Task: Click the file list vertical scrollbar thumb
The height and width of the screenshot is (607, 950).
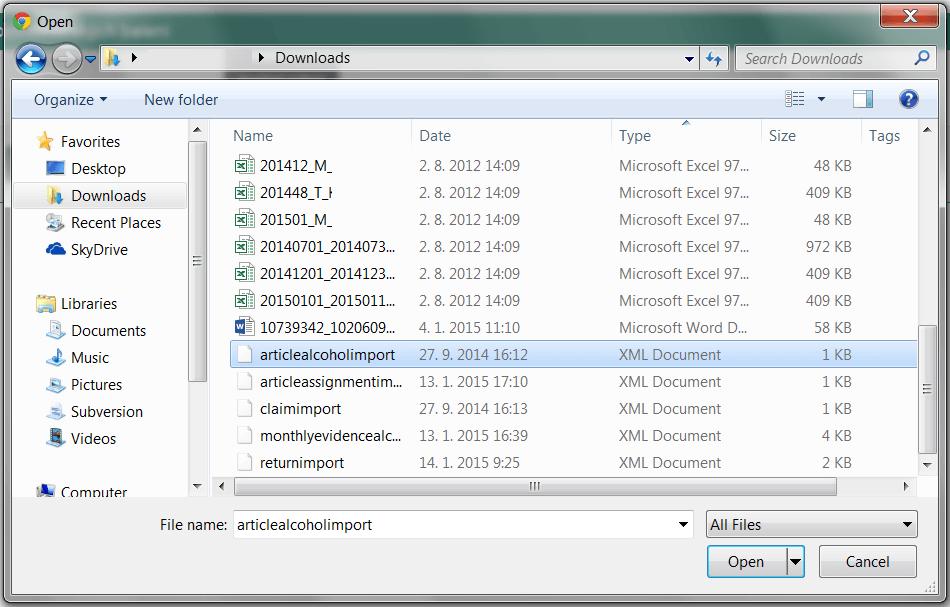Action: 926,389
